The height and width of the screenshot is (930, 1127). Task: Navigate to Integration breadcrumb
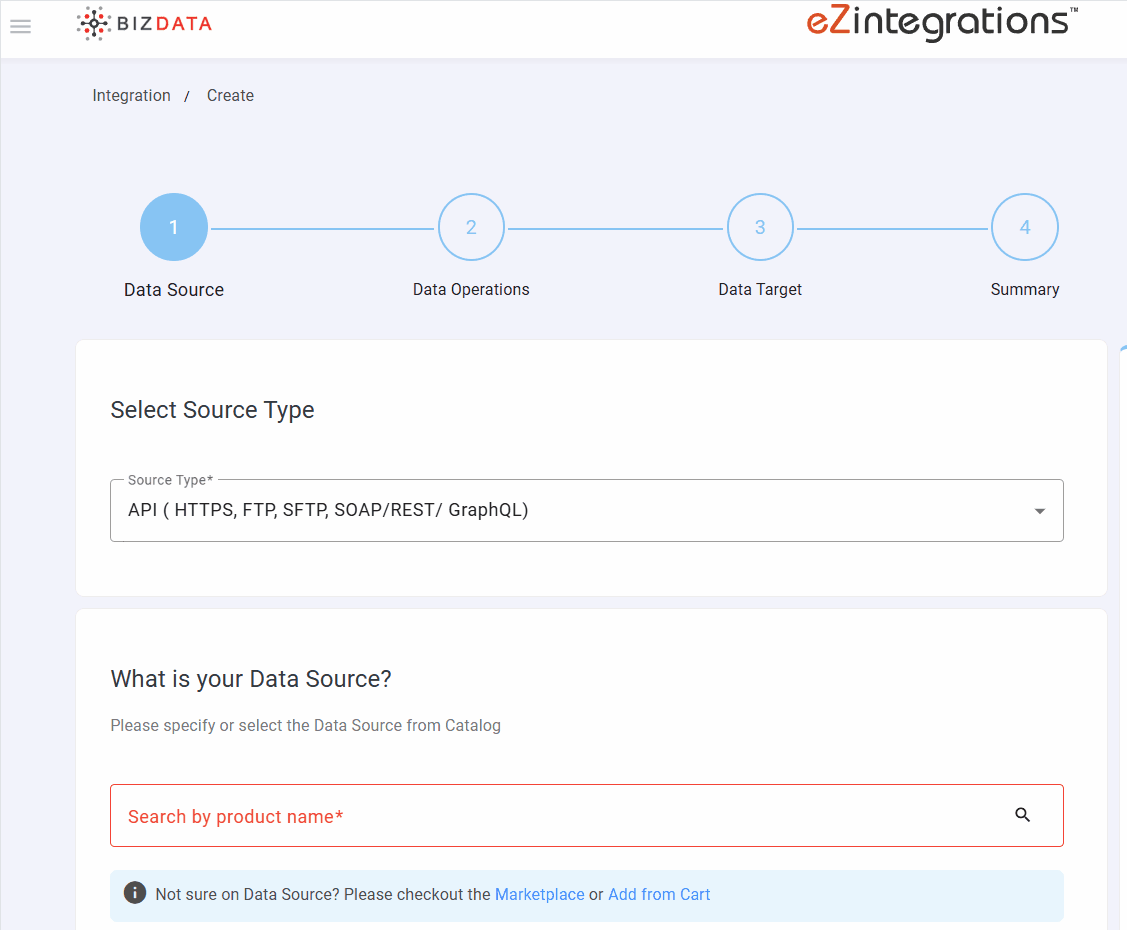[x=131, y=96]
